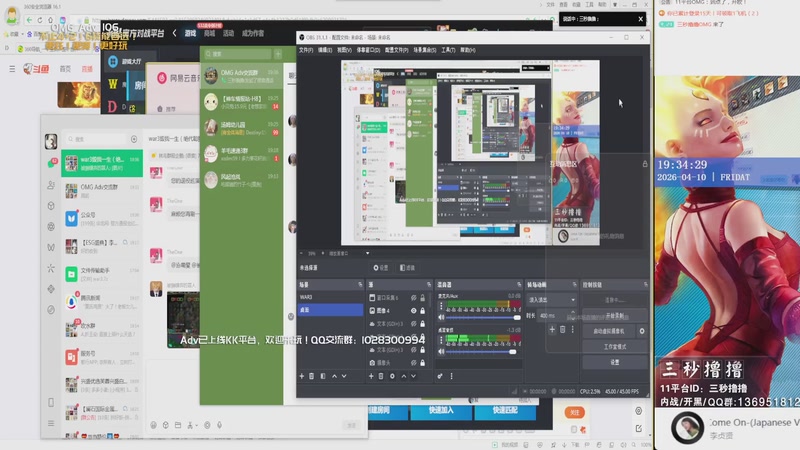This screenshot has width=800, height=450.
Task: Open the preview scaling dropdown in OBS
Action: tap(367, 253)
